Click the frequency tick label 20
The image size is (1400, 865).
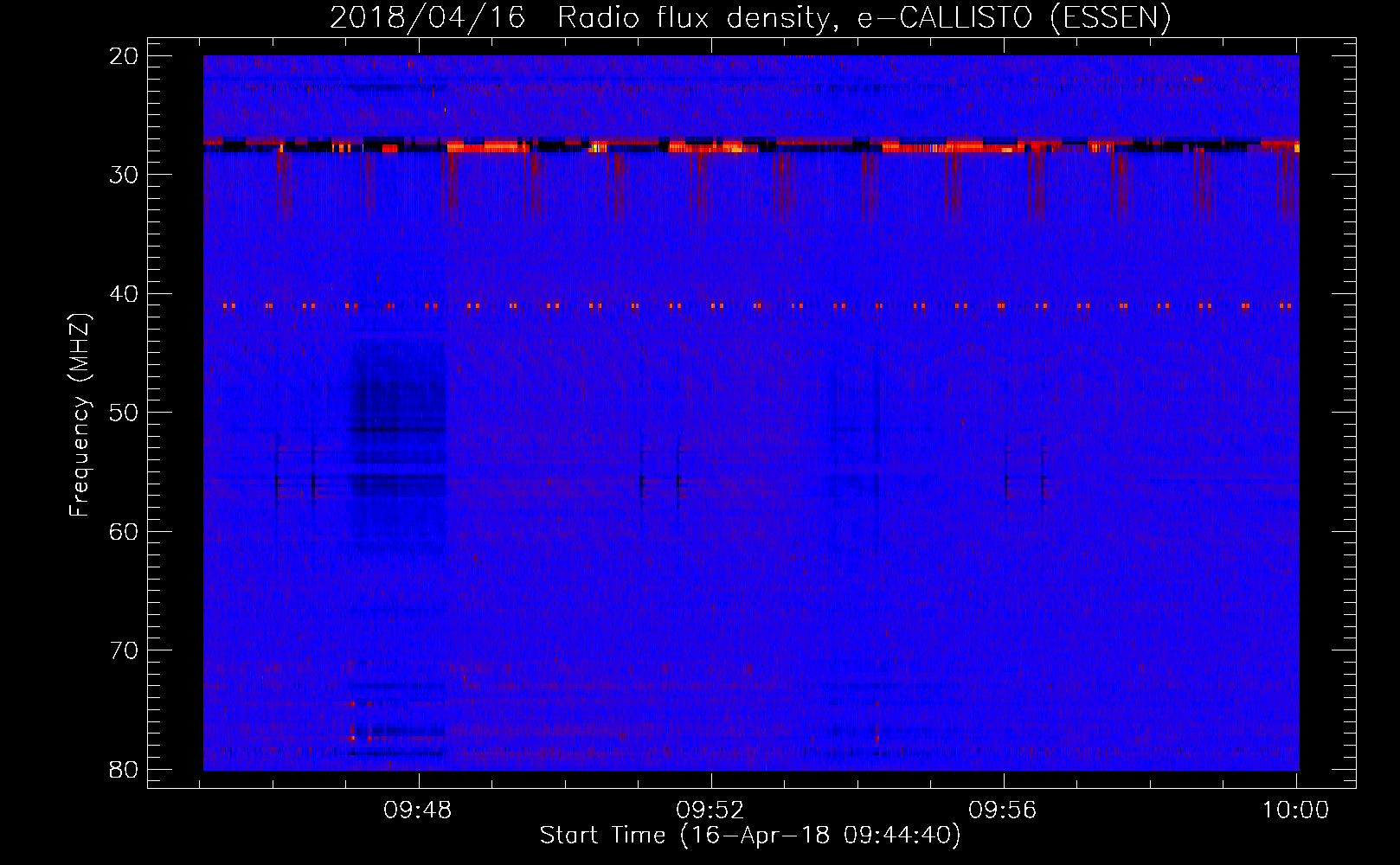tap(124, 56)
